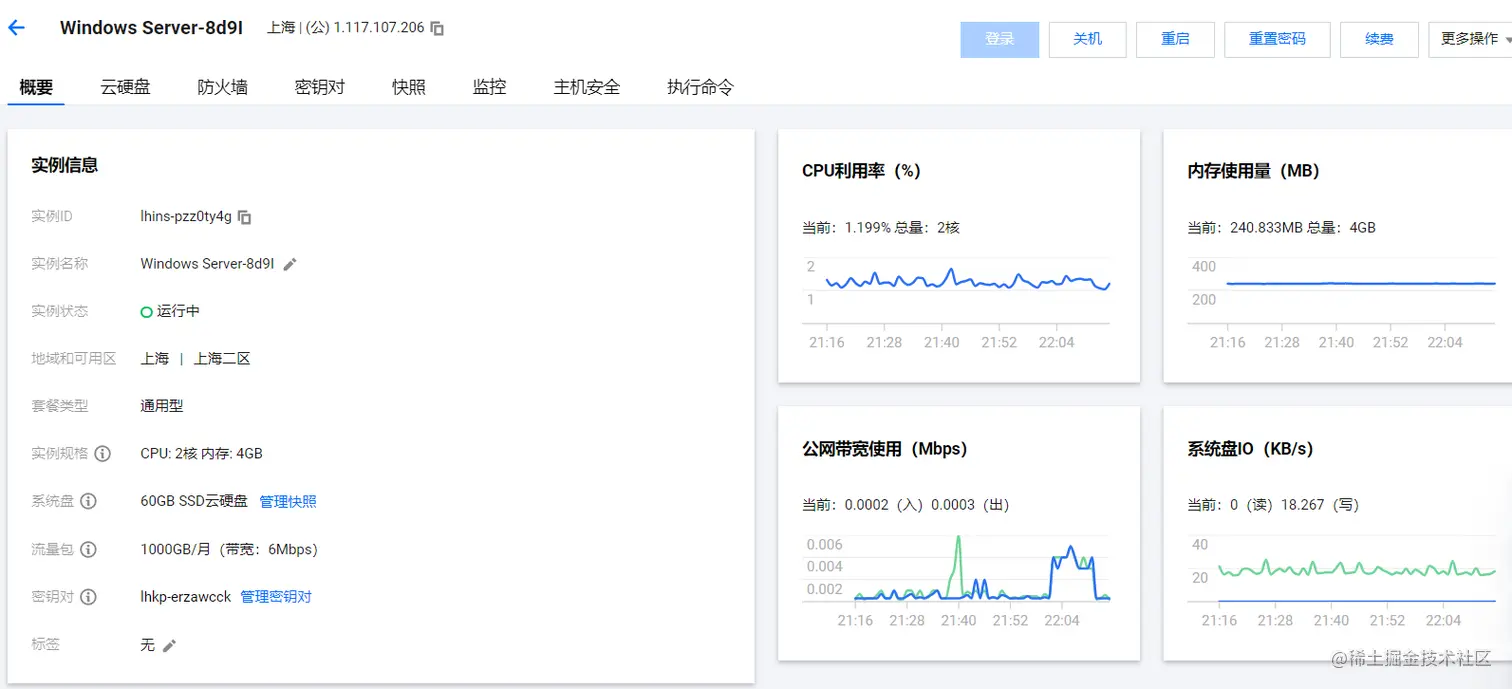
Task: Click the 当前：240.833MB memory reading
Action: [x=1245, y=228]
